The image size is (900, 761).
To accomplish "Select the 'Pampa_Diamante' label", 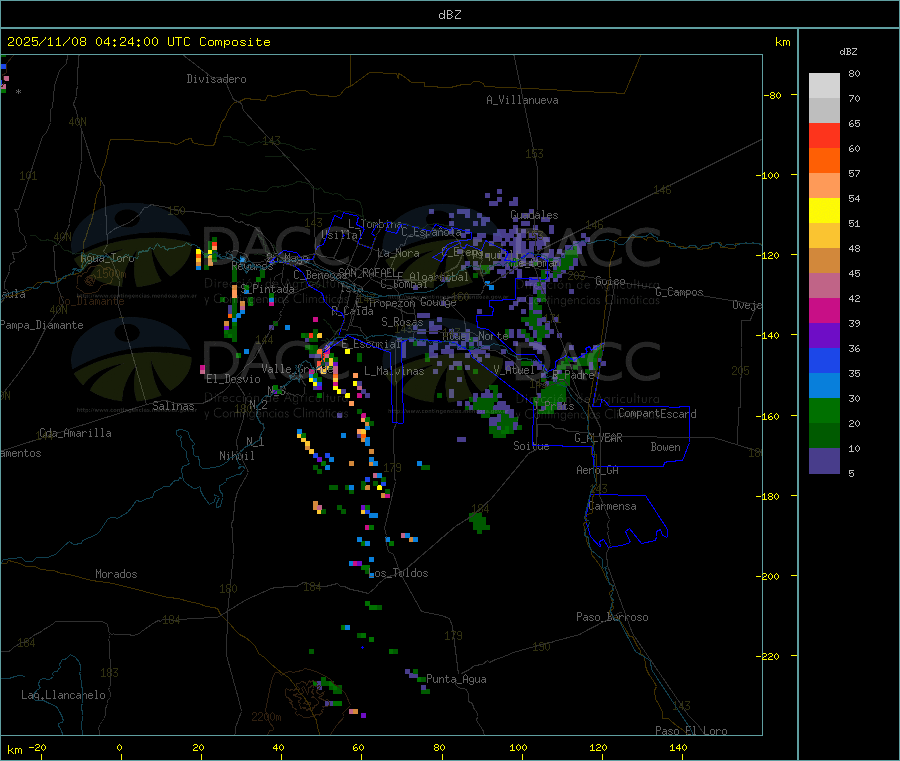I will [x=42, y=325].
